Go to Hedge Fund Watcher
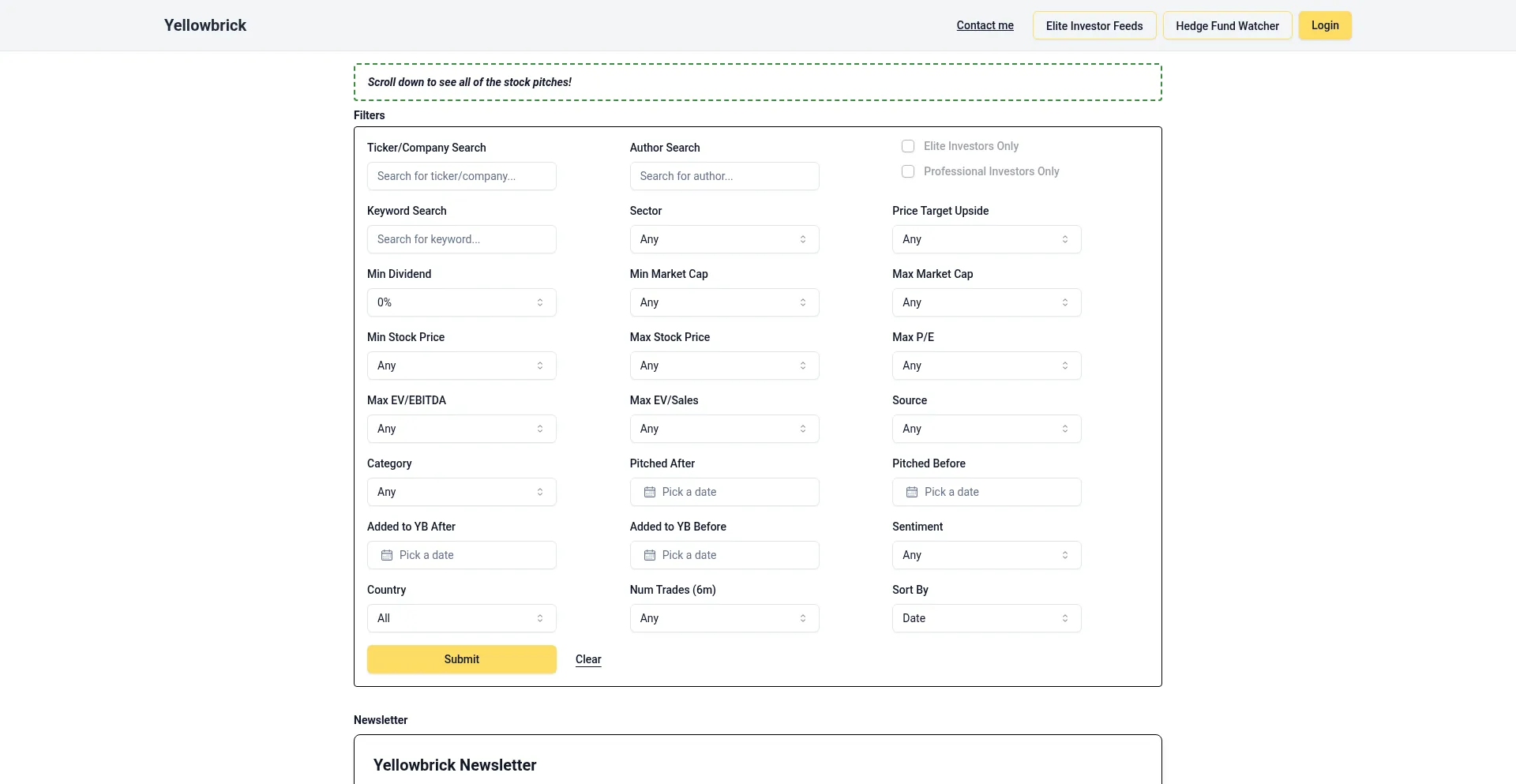Viewport: 1516px width, 784px height. [x=1227, y=26]
